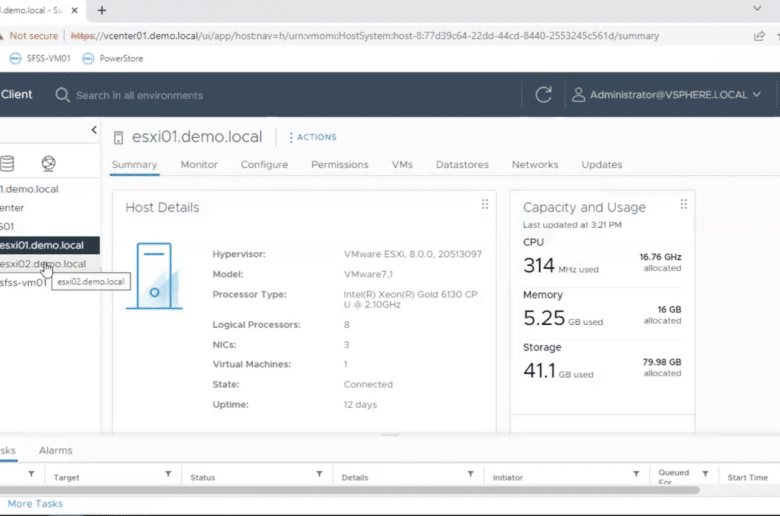Click the Capacity and Usage drag handle
This screenshot has width=780, height=516.
683,204
